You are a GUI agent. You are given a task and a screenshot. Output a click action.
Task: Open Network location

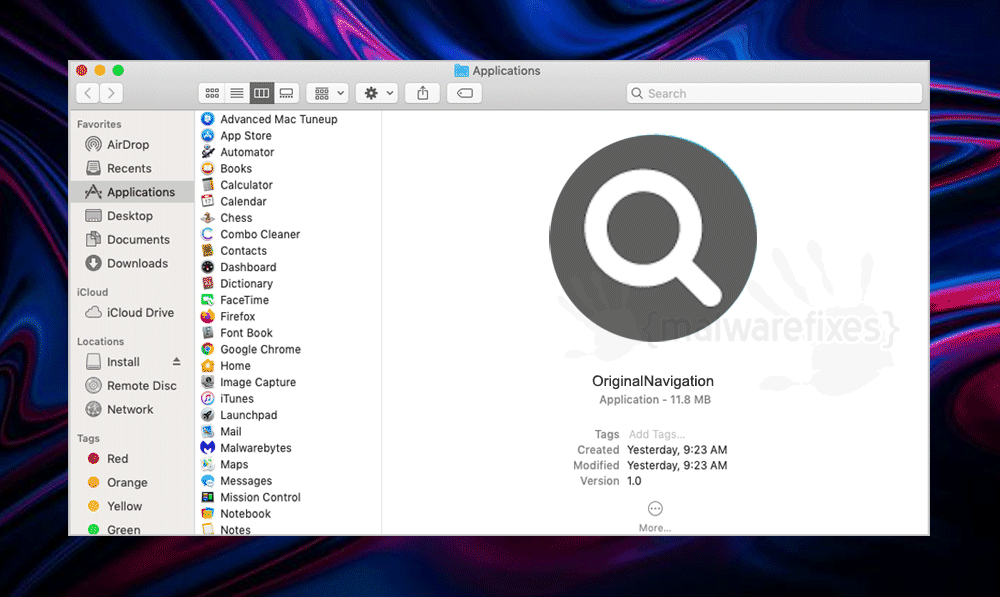pyautogui.click(x=131, y=409)
